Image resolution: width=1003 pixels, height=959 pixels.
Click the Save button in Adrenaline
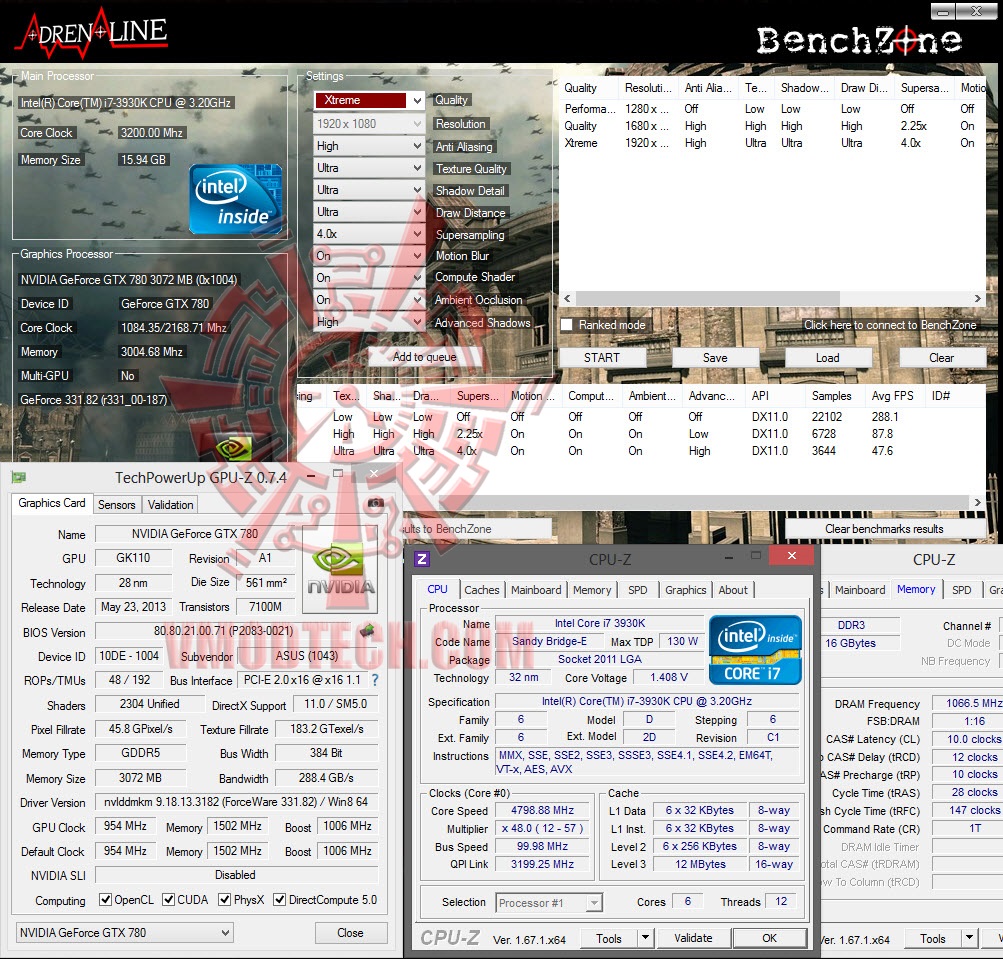tap(715, 358)
